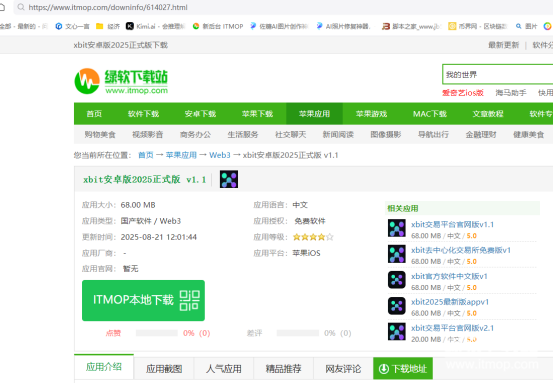Open 文章教程 in navigation bar

tap(488, 114)
